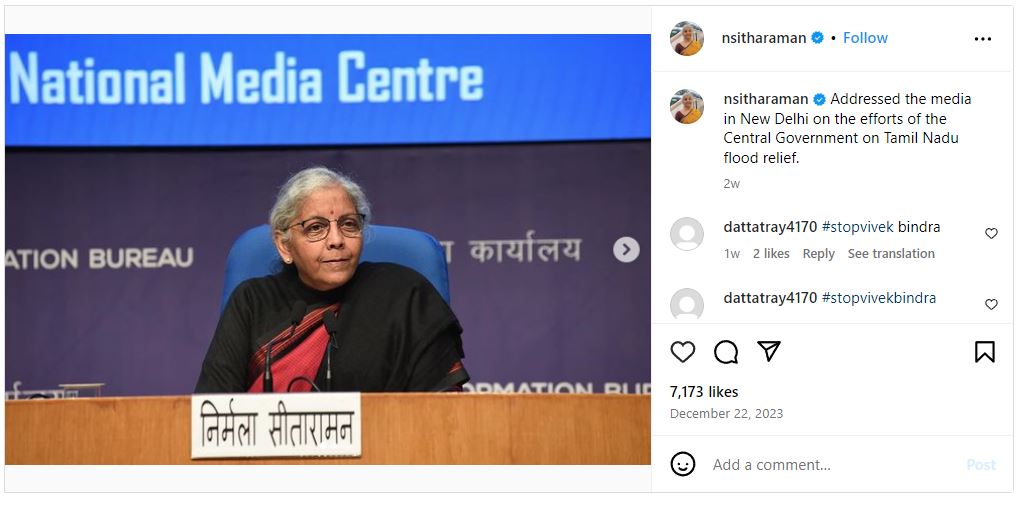Viewport: 1019px width, 505px height.
Task: Like the post with the heart icon
Action: coord(682,352)
